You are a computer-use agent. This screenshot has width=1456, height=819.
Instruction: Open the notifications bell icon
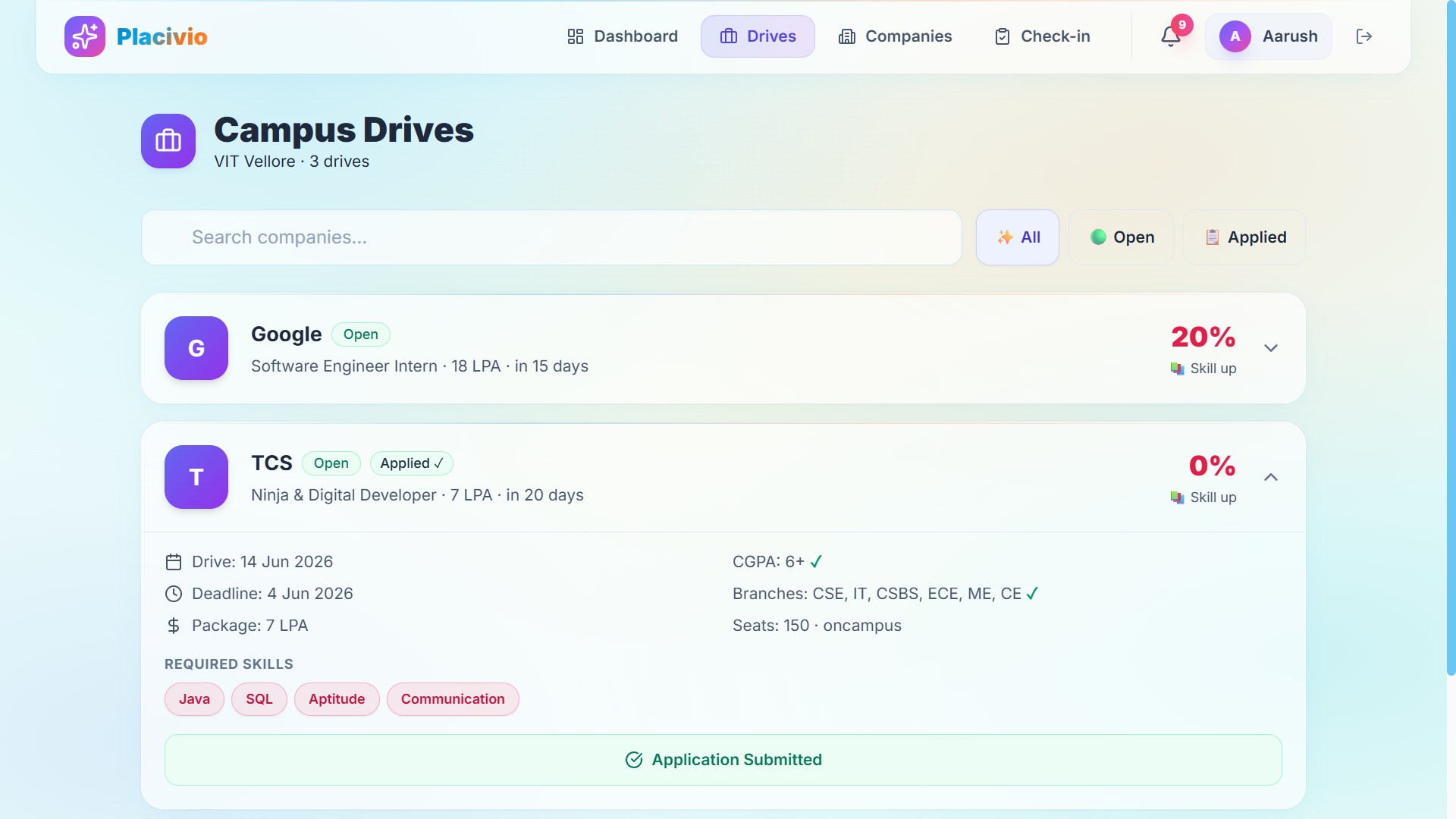coord(1170,36)
